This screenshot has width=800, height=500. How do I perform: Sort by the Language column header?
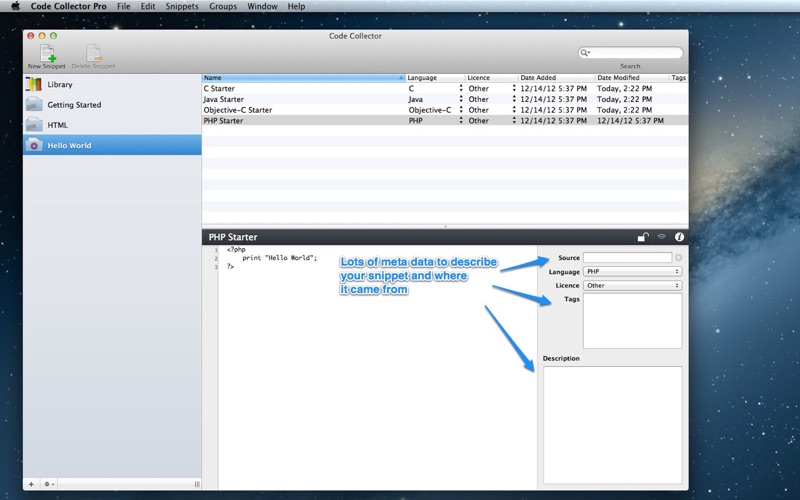(x=435, y=78)
